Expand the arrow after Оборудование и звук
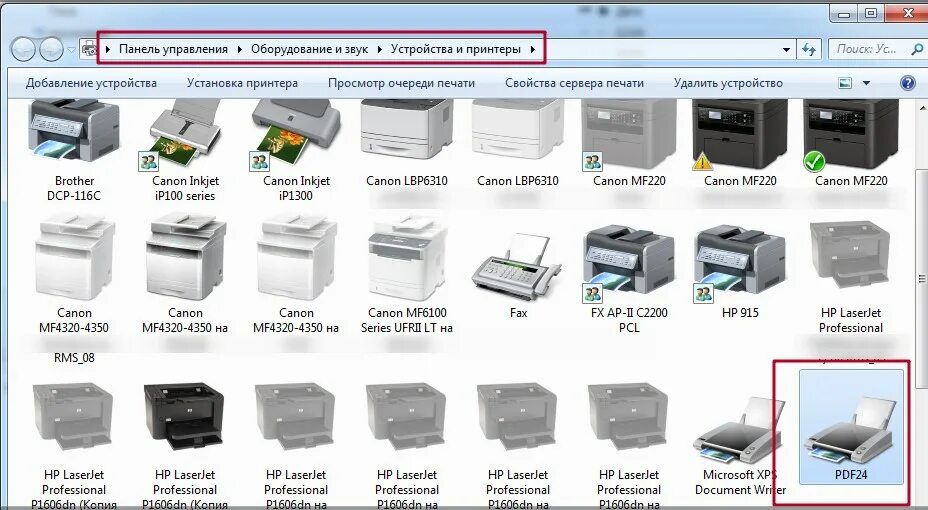 click(379, 49)
